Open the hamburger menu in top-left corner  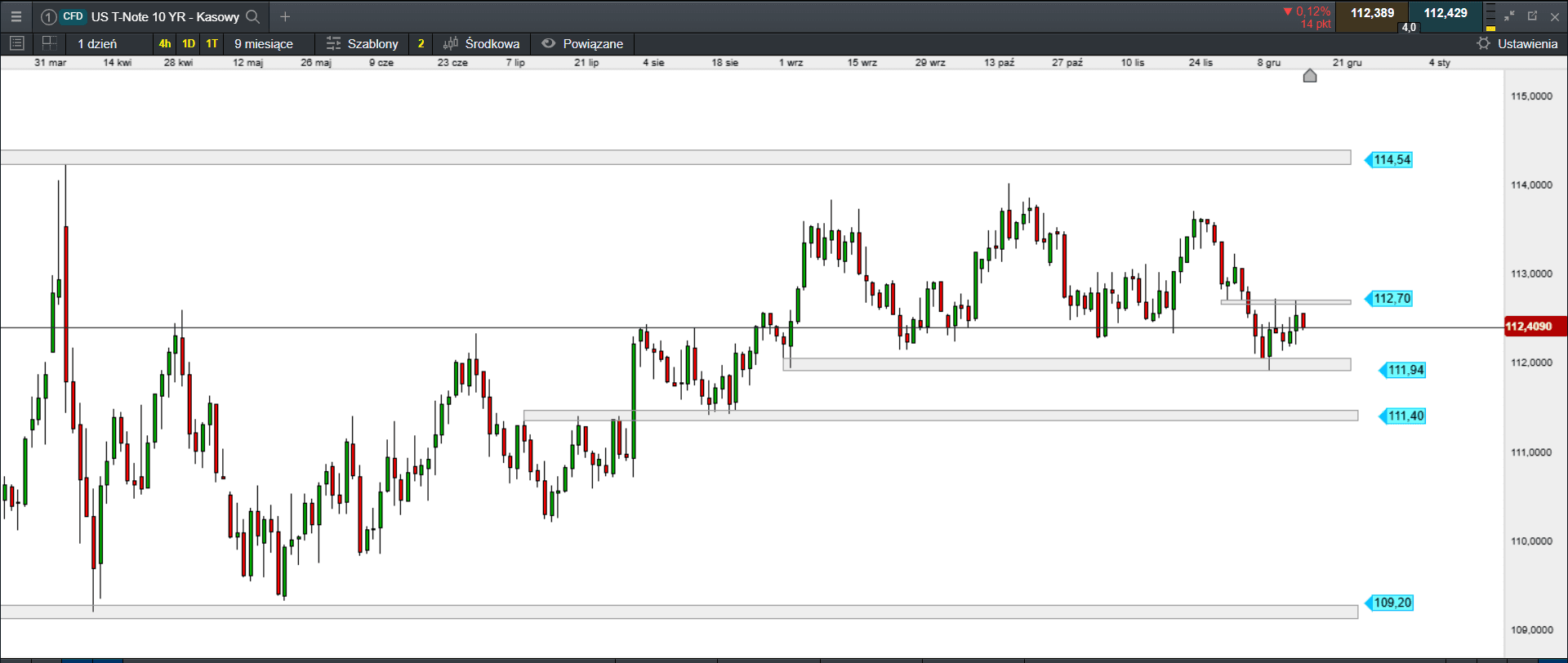tap(16, 16)
